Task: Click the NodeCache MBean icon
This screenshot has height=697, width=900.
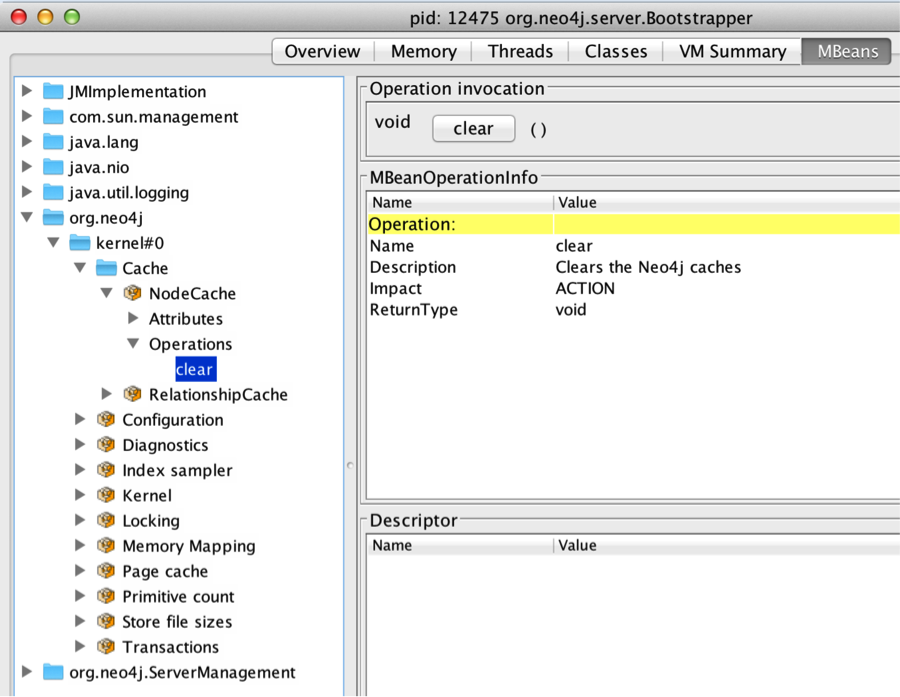Action: 133,293
